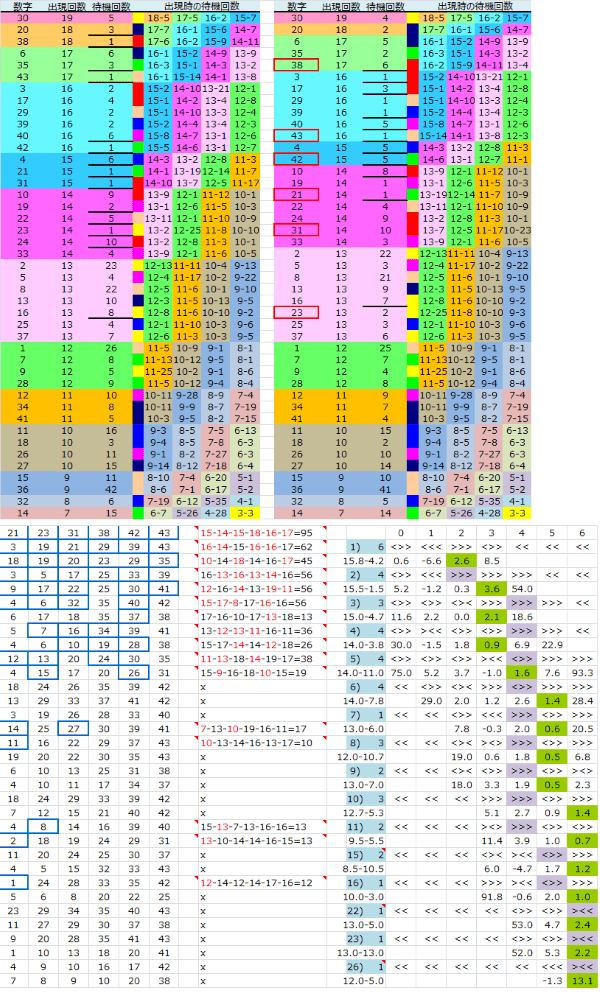Select wait count 21 in number 8's row

point(385,277)
